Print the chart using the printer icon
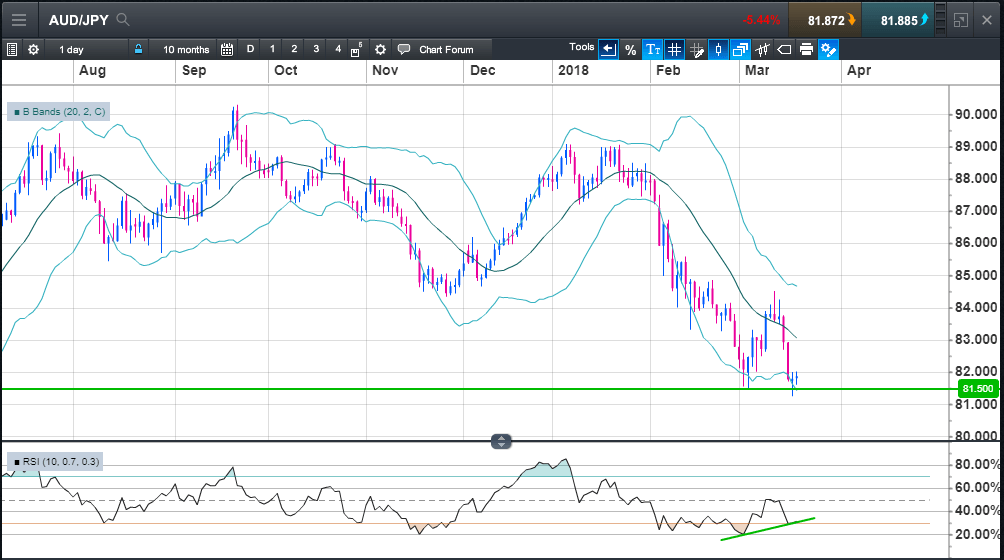This screenshot has width=1004, height=560. (x=806, y=49)
